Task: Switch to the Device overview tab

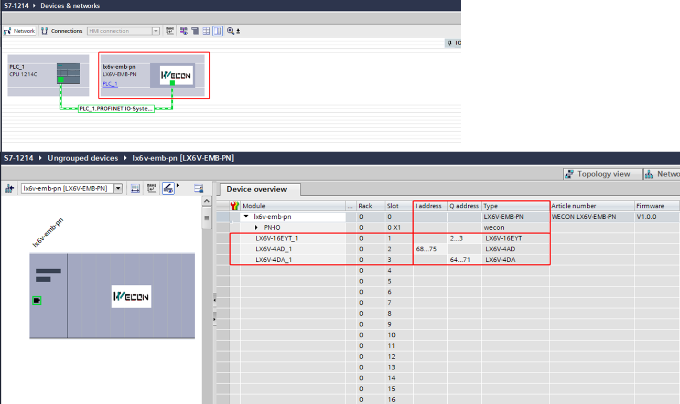Action: tap(257, 189)
